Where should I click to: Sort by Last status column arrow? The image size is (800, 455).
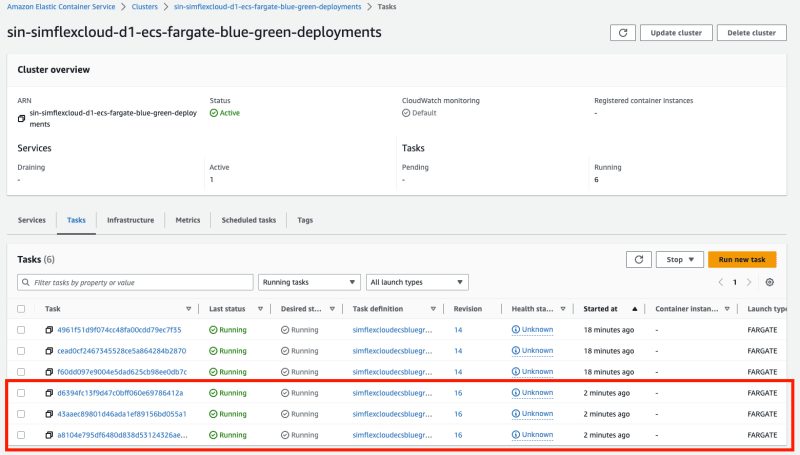tap(260, 309)
